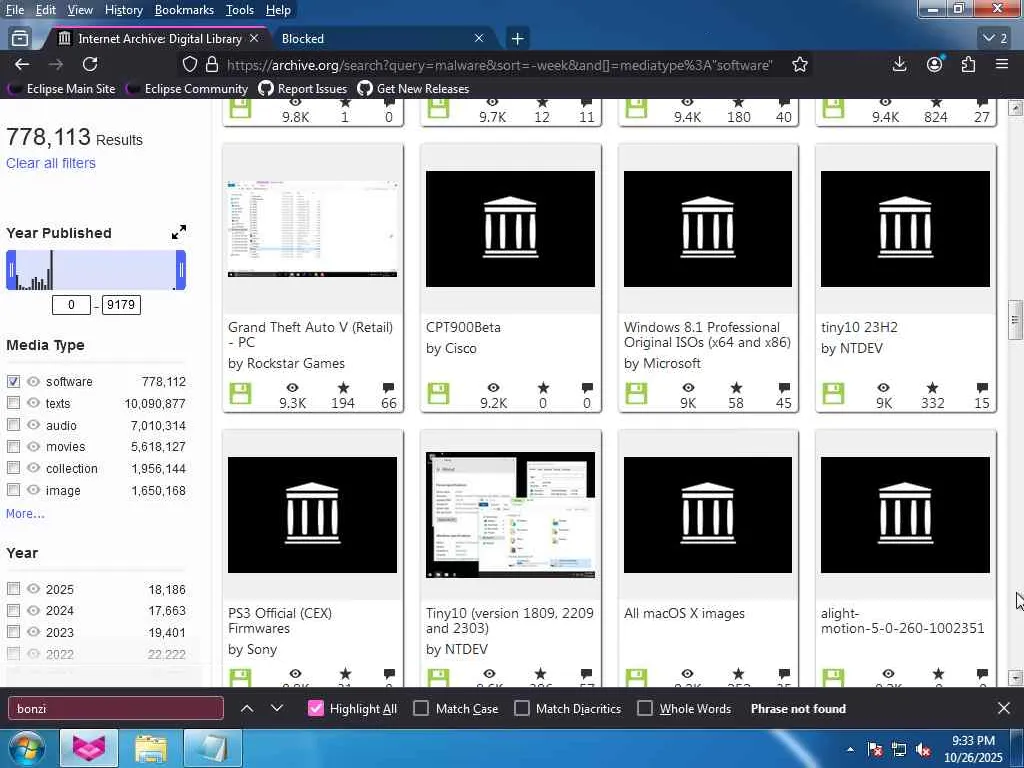Image resolution: width=1024 pixels, height=768 pixels.
Task: Click the site padlock security icon
Action: (x=212, y=65)
